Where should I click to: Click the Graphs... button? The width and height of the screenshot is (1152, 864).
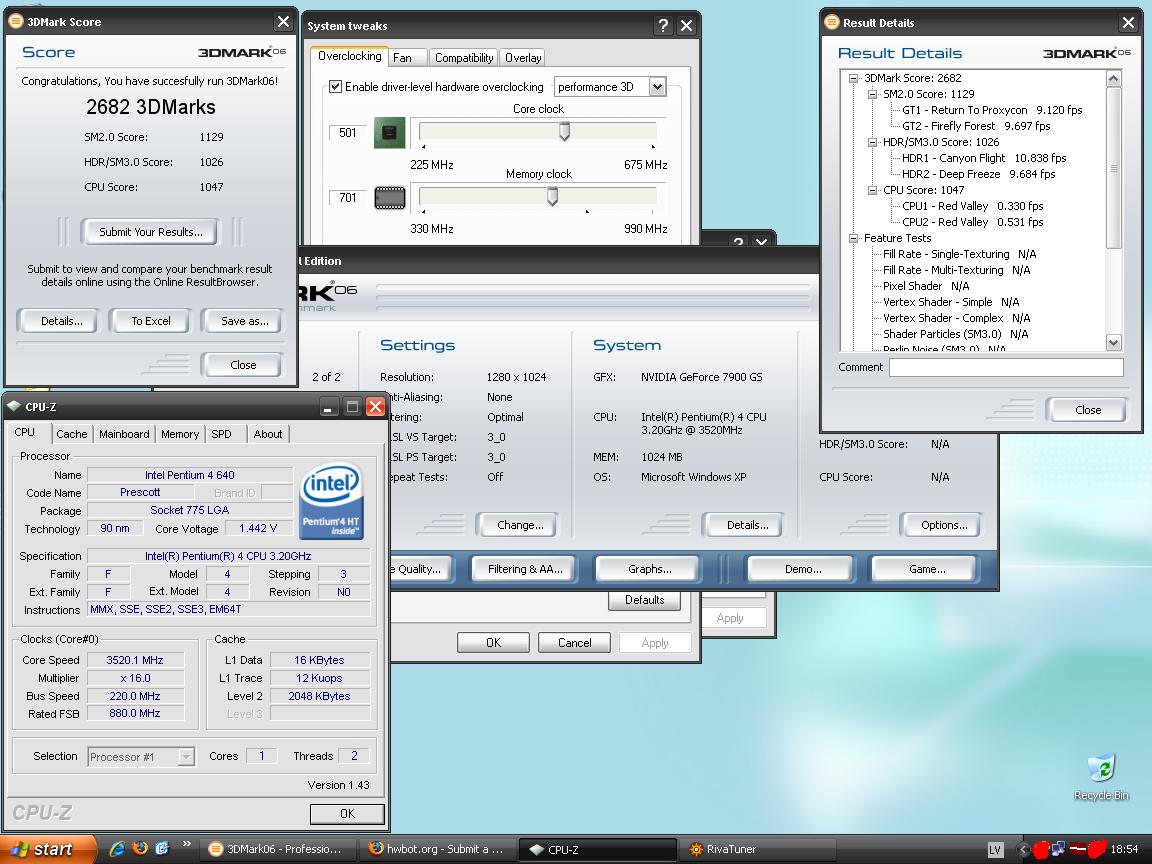(x=649, y=569)
